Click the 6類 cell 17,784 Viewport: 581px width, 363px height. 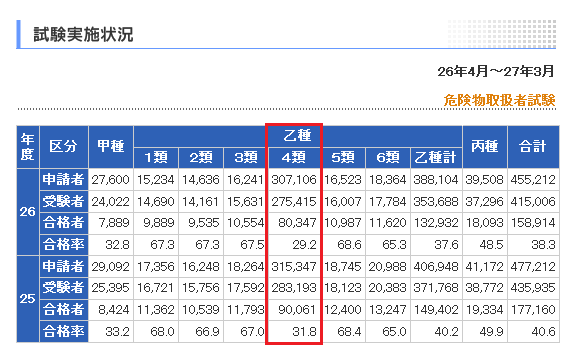[x=388, y=202]
